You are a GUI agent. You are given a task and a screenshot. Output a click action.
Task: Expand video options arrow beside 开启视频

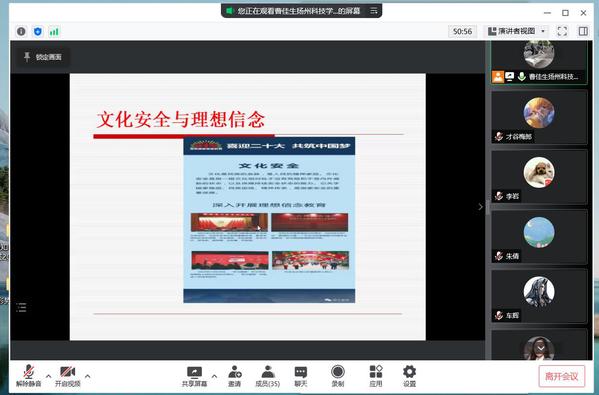tap(87, 376)
